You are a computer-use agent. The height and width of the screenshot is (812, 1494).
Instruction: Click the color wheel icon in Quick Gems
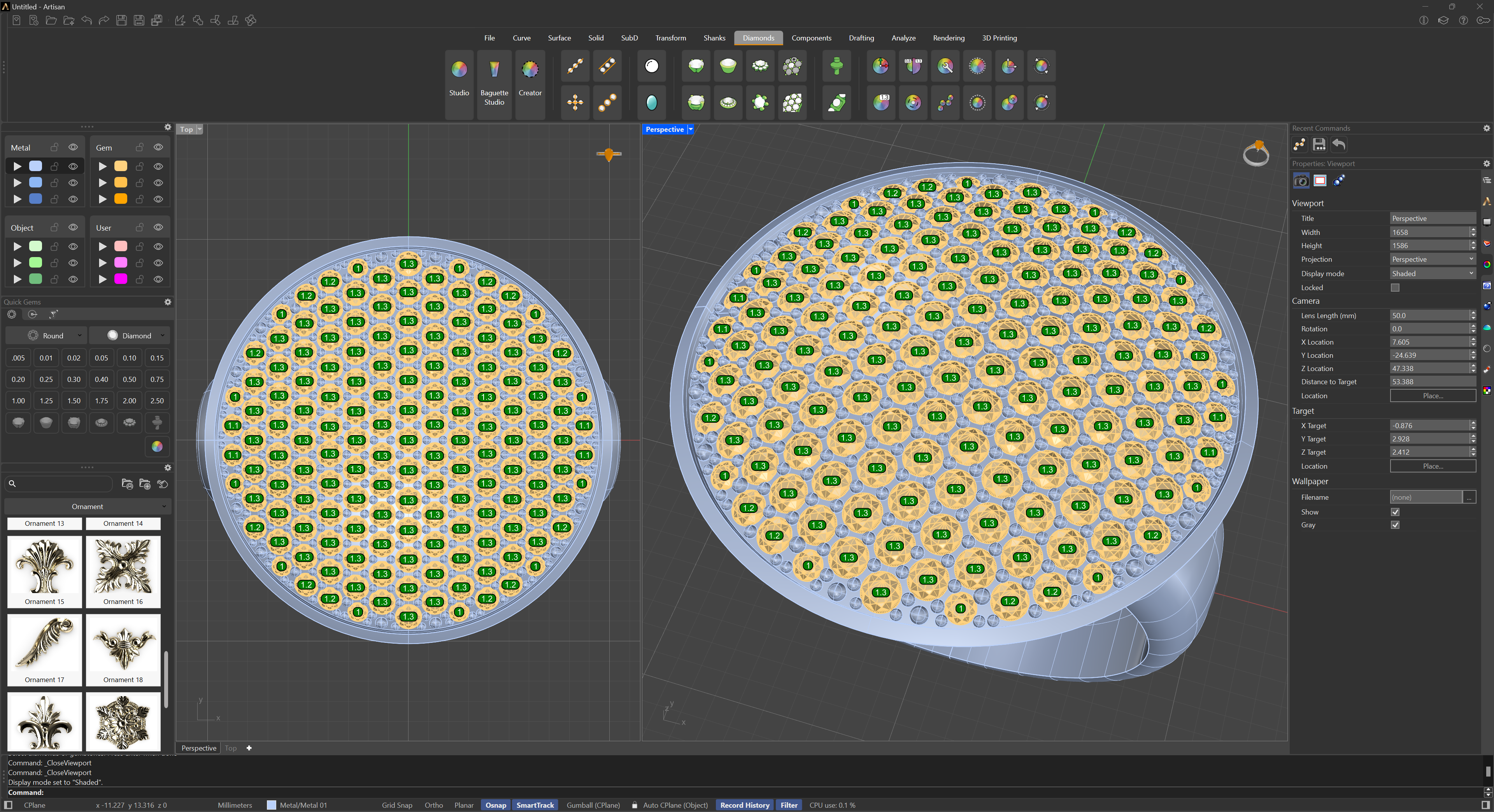[x=157, y=446]
